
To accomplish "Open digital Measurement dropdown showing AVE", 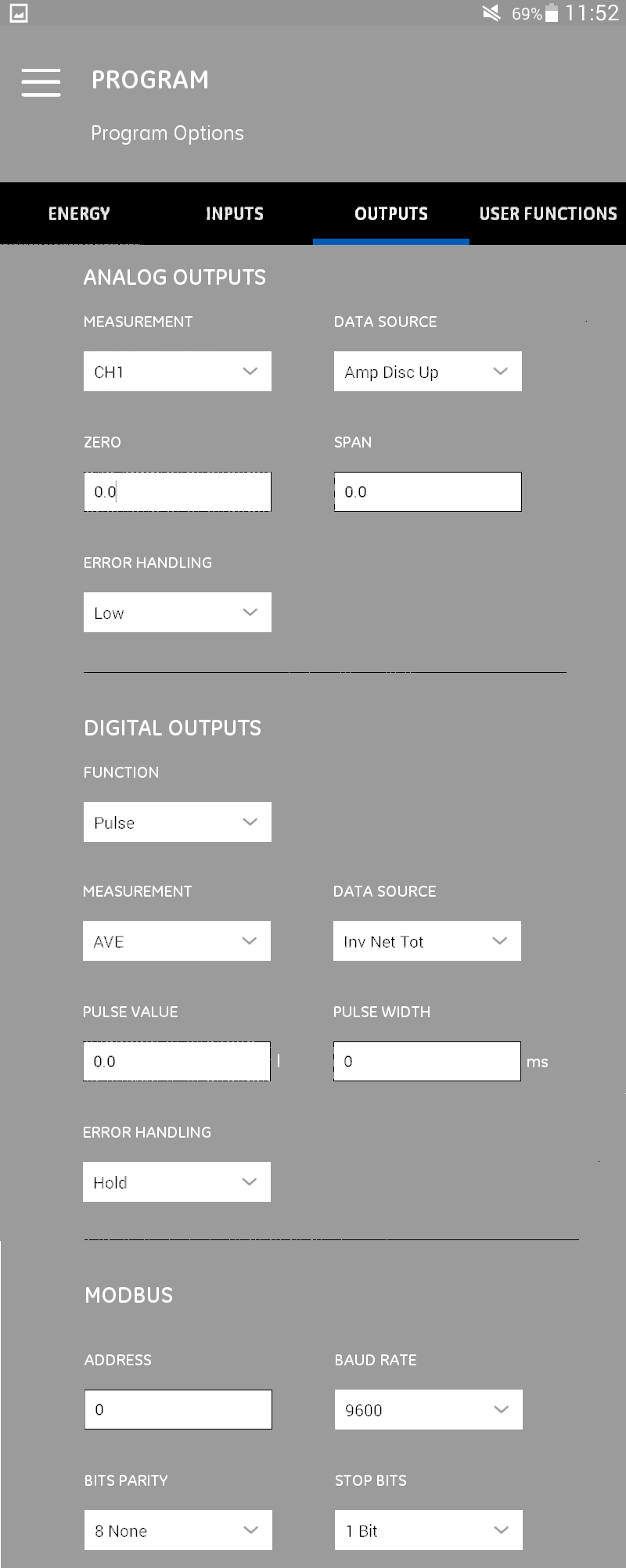I will tap(177, 941).
